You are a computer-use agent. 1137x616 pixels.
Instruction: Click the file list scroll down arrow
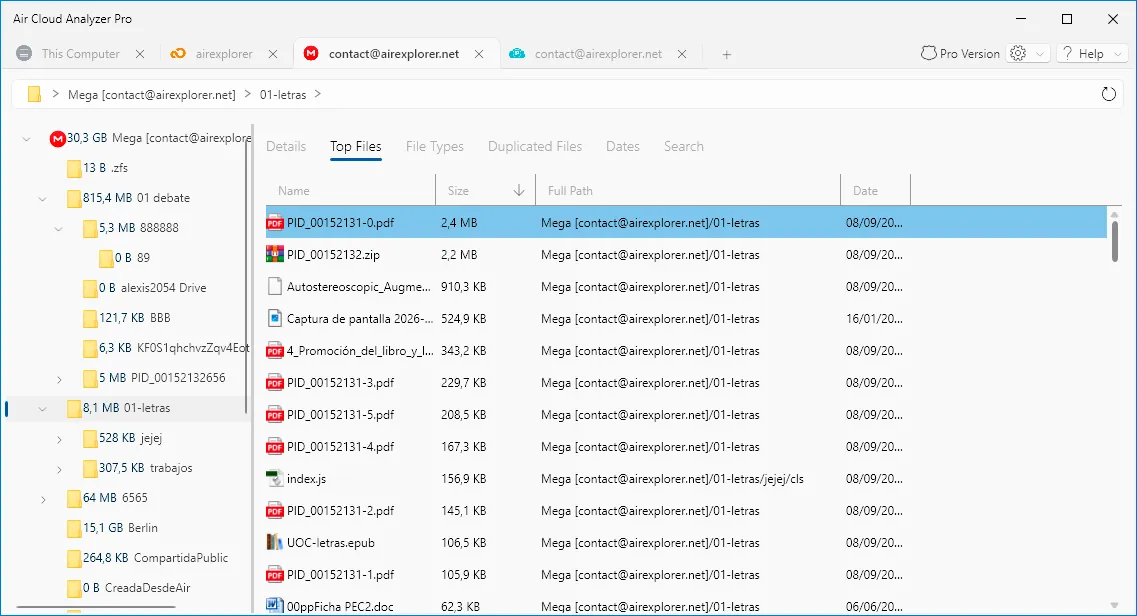click(x=1114, y=605)
